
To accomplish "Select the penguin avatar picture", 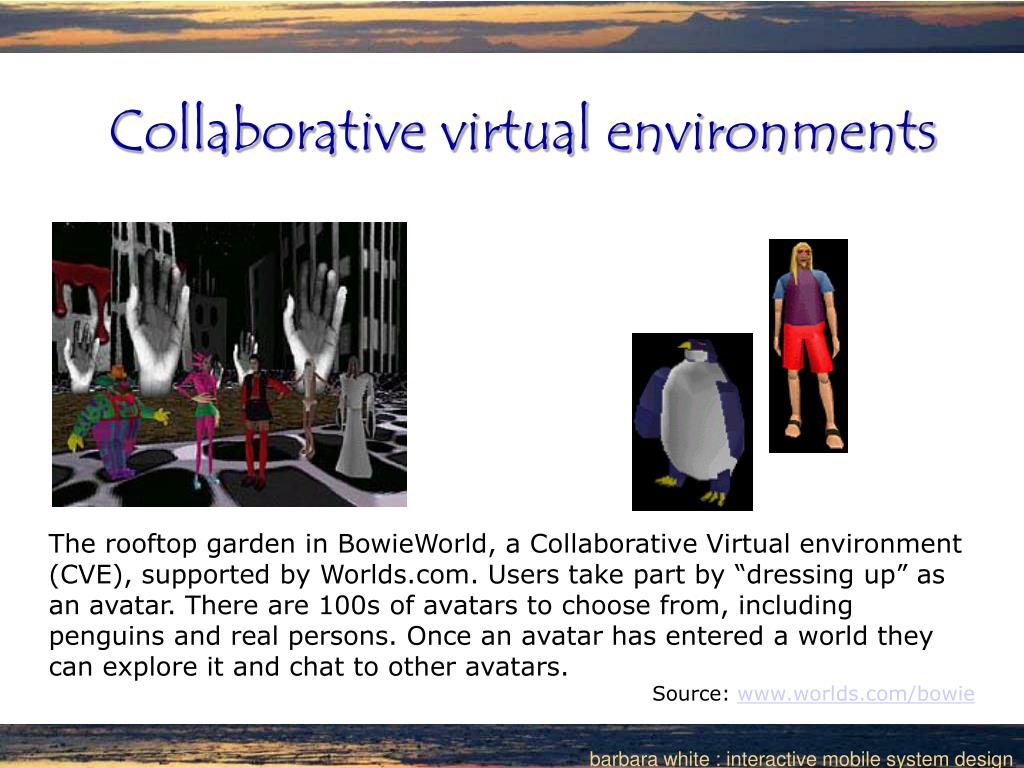I will pyautogui.click(x=692, y=422).
